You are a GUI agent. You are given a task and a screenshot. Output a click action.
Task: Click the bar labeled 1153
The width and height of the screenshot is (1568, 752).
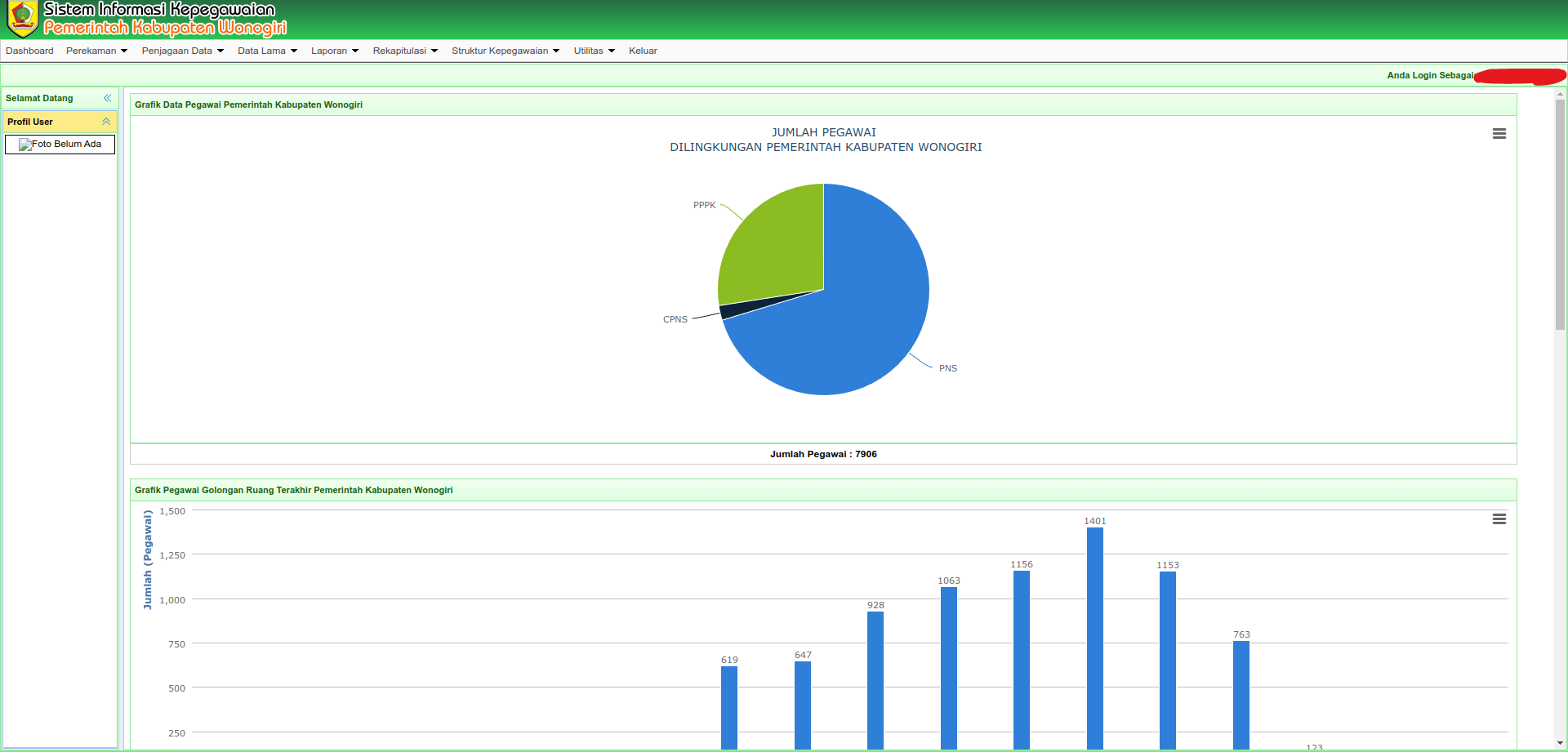pos(1168,661)
